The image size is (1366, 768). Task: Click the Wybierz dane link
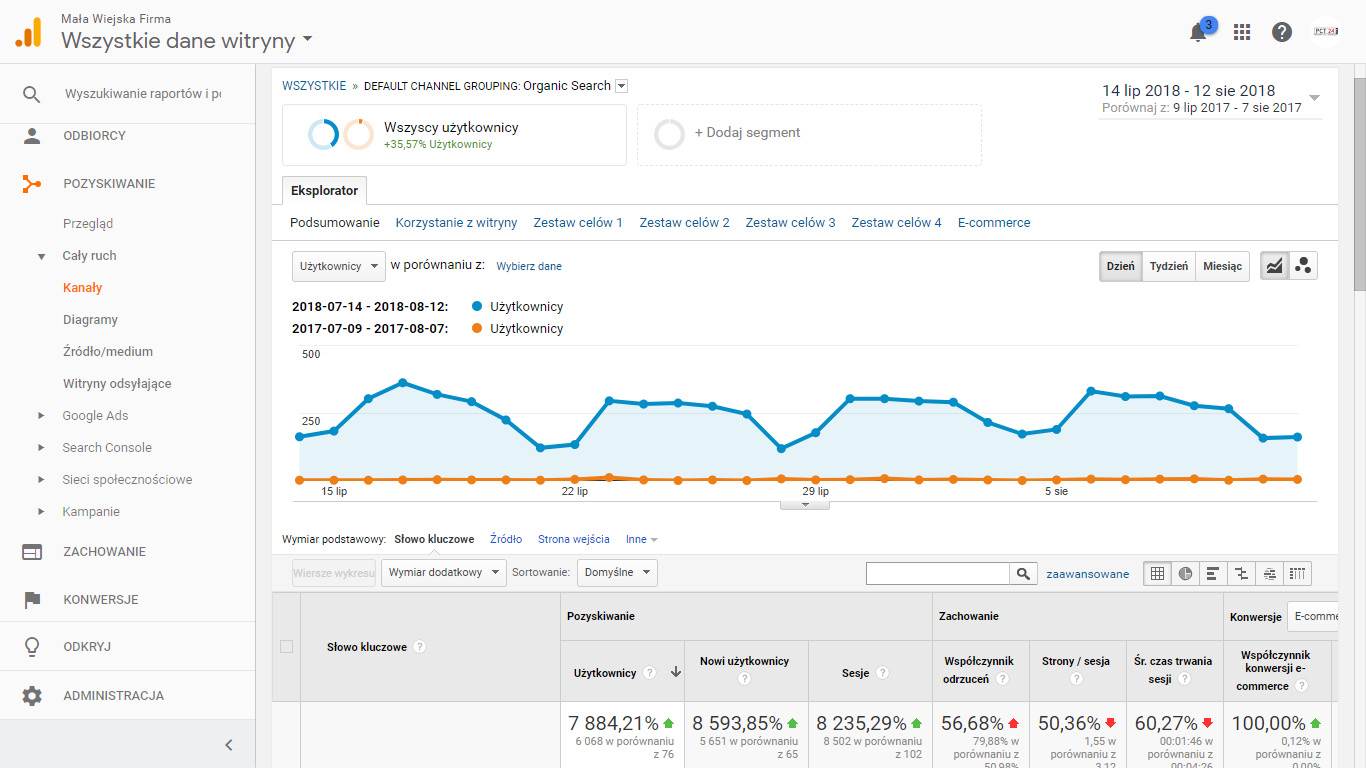pyautogui.click(x=529, y=267)
